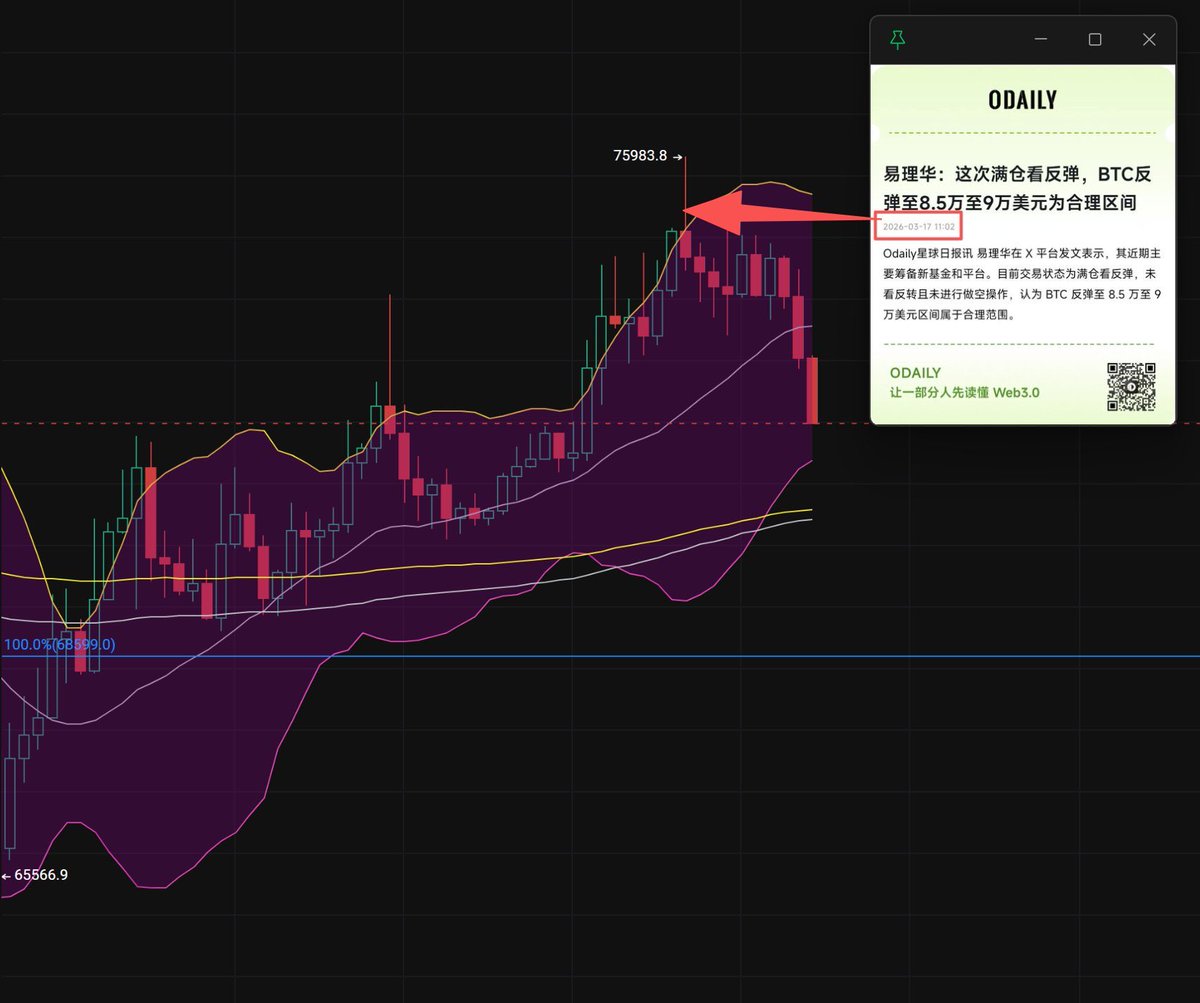This screenshot has width=1200, height=1003.
Task: Toggle the green pin icon on the popup
Action: click(898, 39)
